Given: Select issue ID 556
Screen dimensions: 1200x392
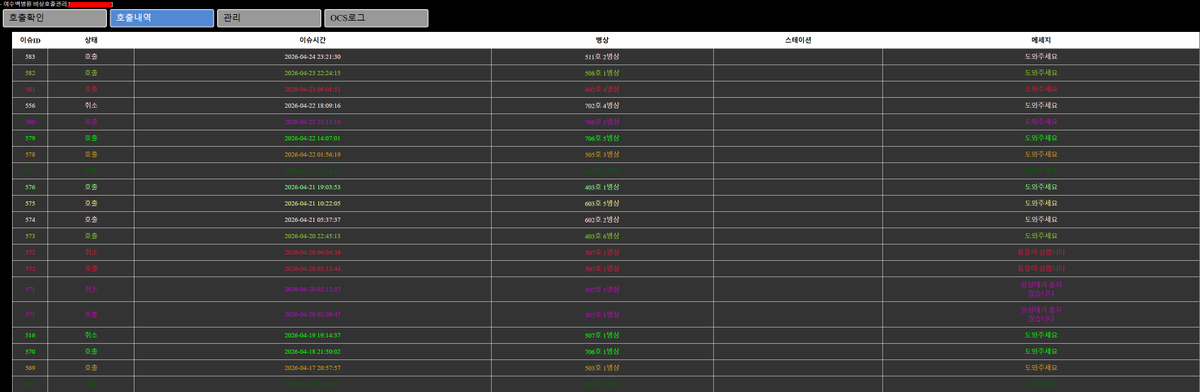Looking at the screenshot, I should [x=30, y=105].
